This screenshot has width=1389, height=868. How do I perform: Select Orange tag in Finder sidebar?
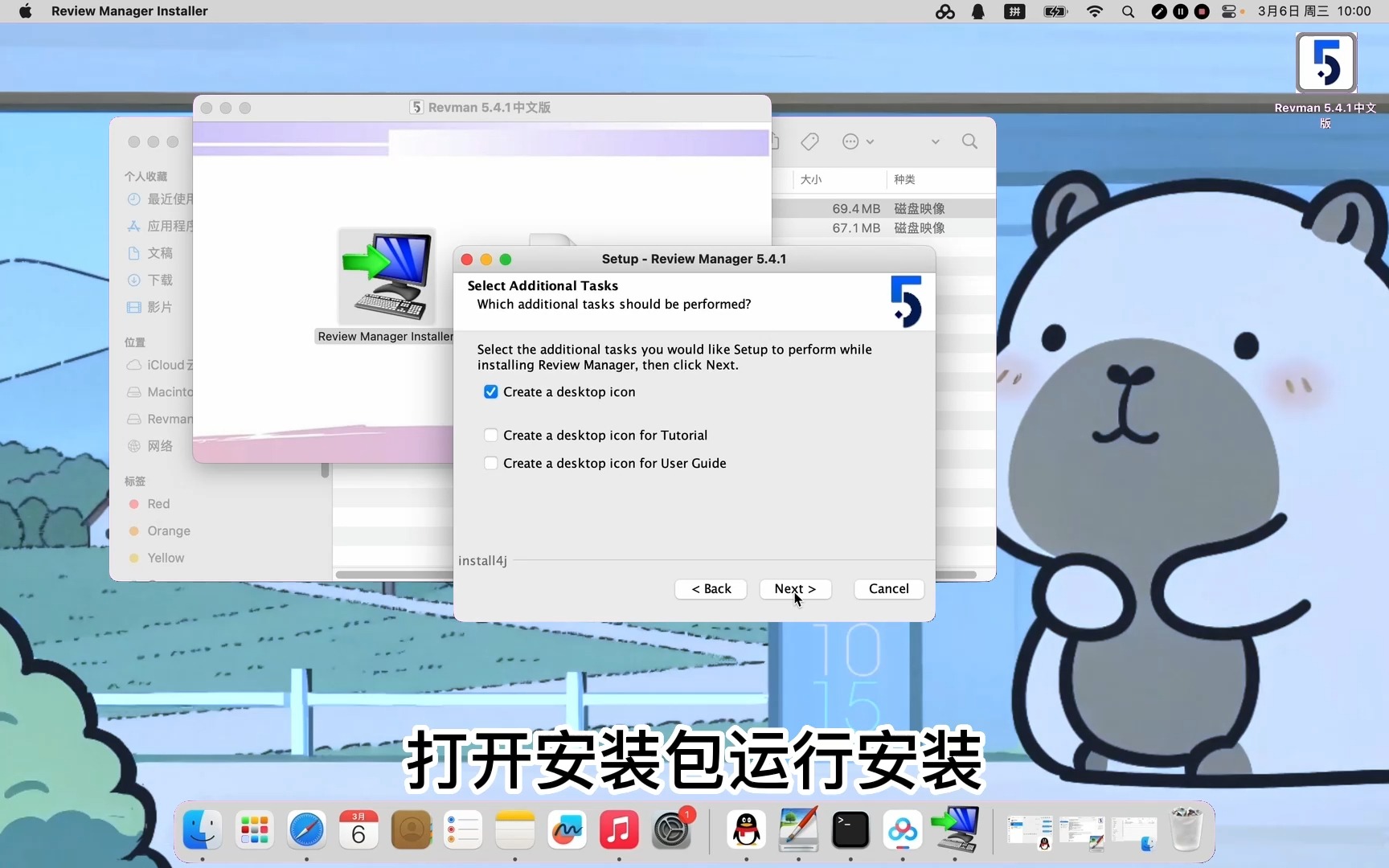coord(160,531)
